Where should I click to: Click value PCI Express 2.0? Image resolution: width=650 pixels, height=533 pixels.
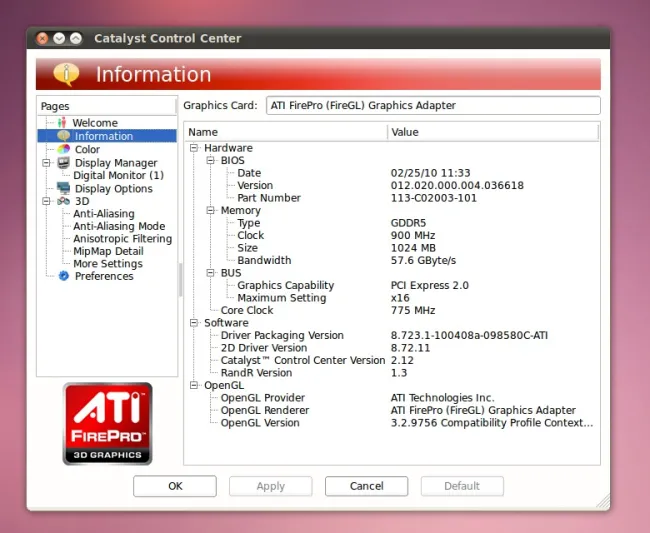[429, 285]
